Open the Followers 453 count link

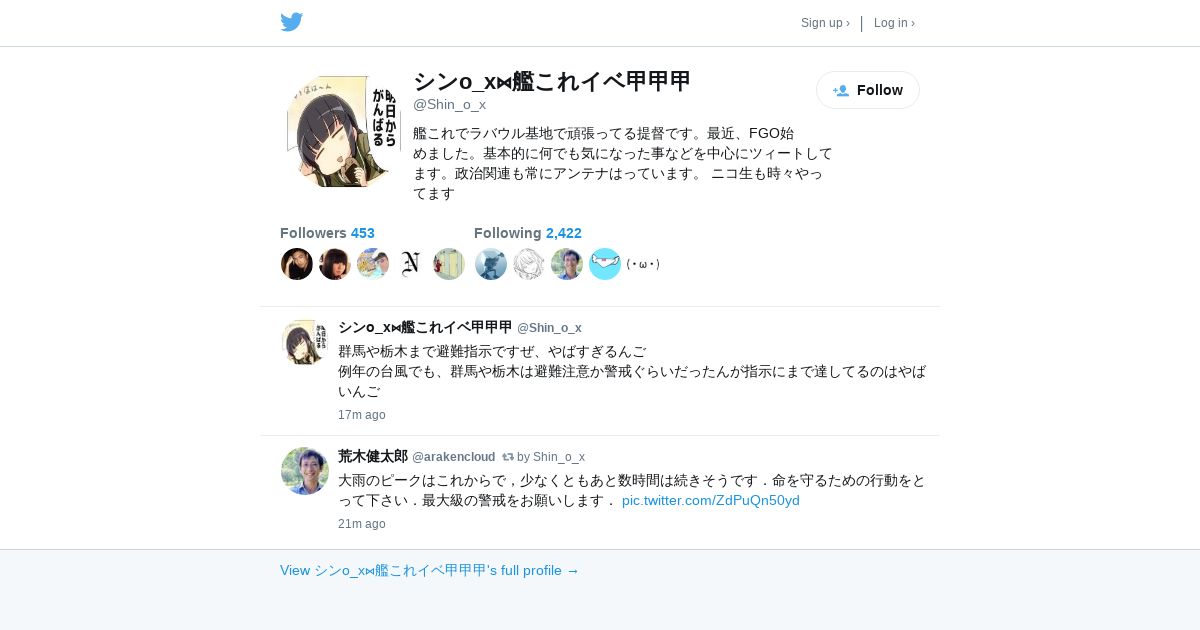(x=327, y=233)
